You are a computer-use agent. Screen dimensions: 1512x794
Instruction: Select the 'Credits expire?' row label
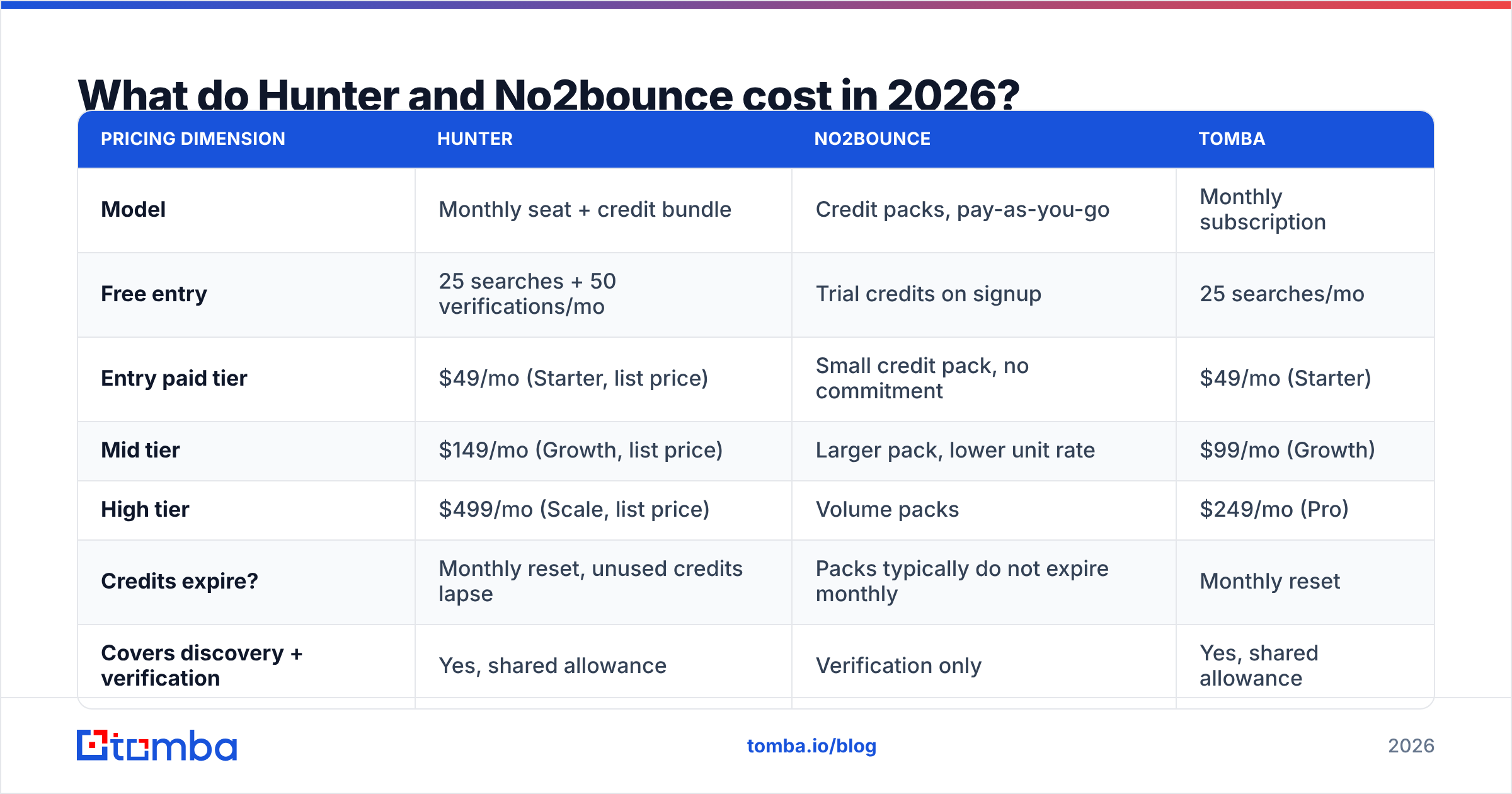click(x=180, y=581)
